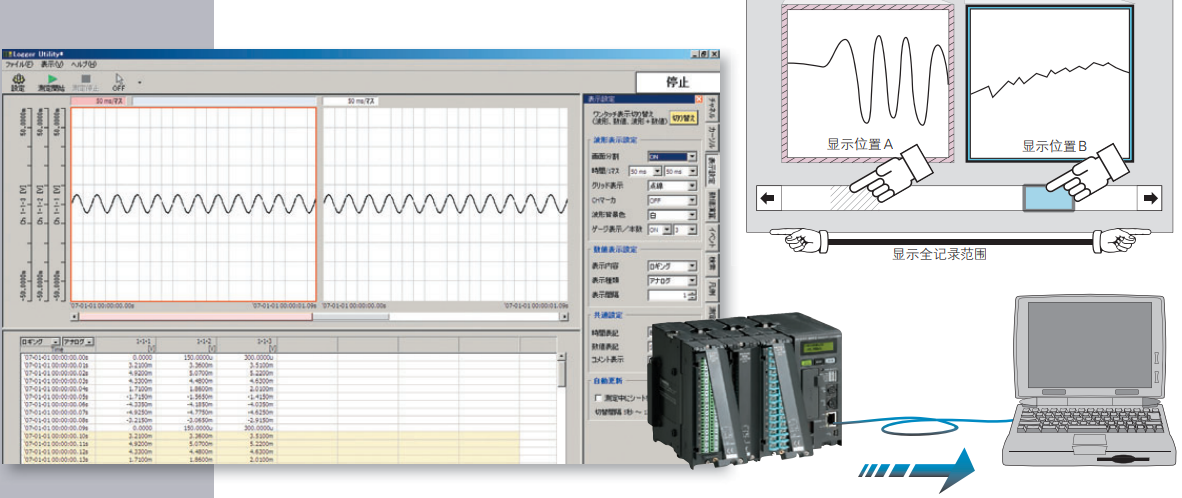Open the 表示内容 ロギング dropdown in settings
Viewport: 1182px width, 498px height.
672,267
